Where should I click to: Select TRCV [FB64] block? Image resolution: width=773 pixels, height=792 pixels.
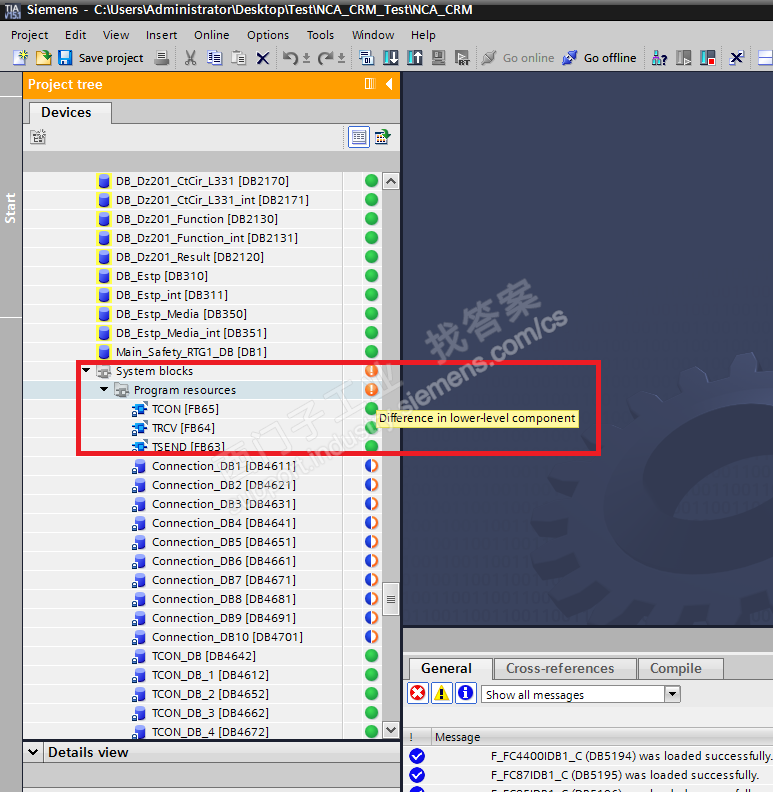pos(183,428)
